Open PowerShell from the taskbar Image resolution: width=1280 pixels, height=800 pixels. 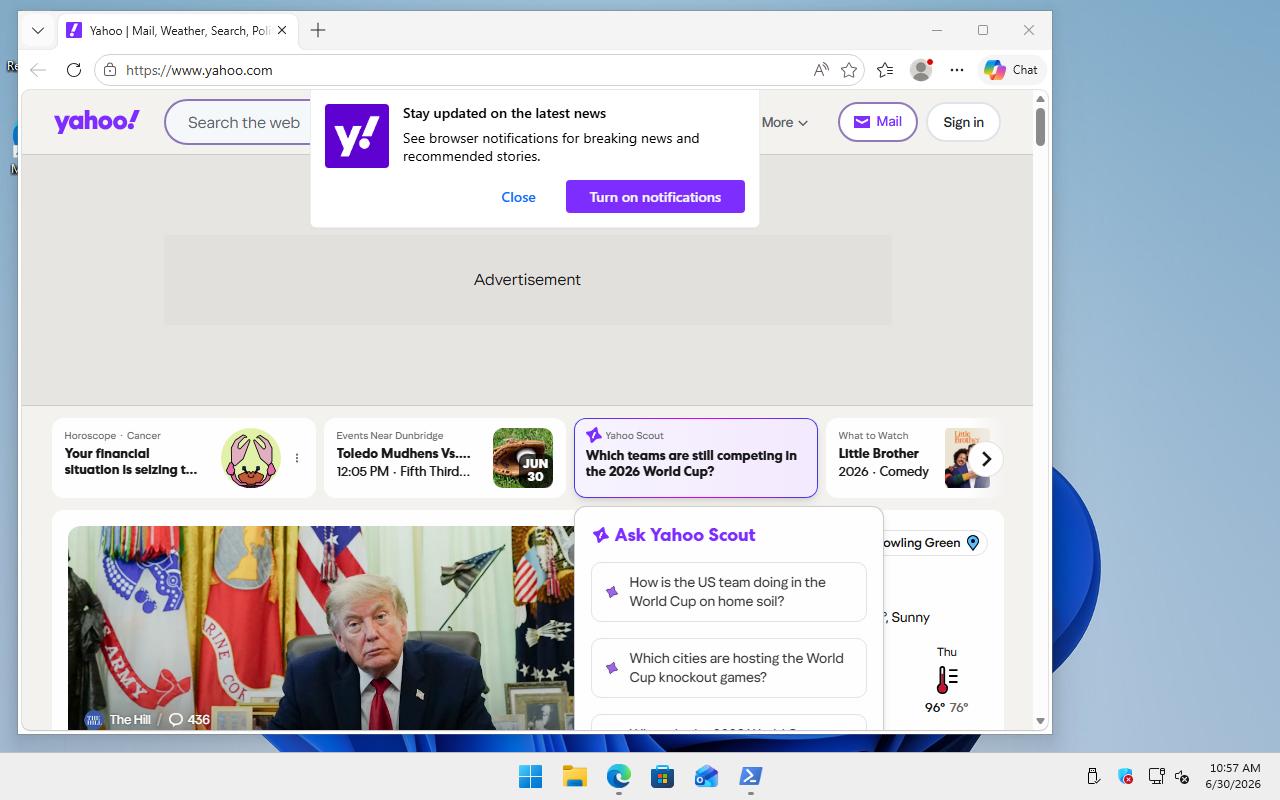click(x=750, y=776)
